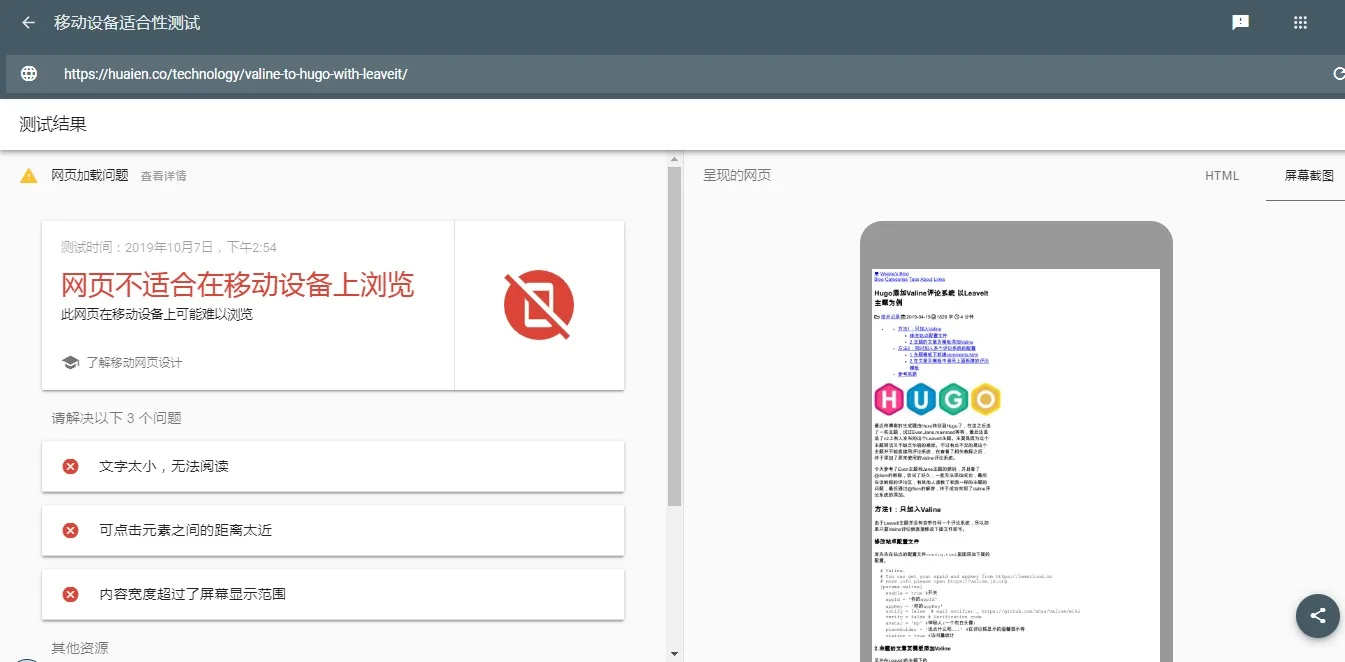Viewport: 1345px width, 662px height.
Task: Click the 网页加载问题 label
Action: coord(90,176)
